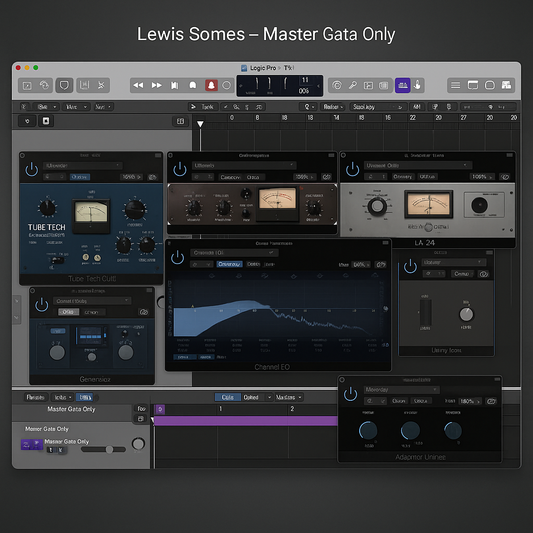533x533 pixels.
Task: Click the rewind transport button
Action: point(138,85)
